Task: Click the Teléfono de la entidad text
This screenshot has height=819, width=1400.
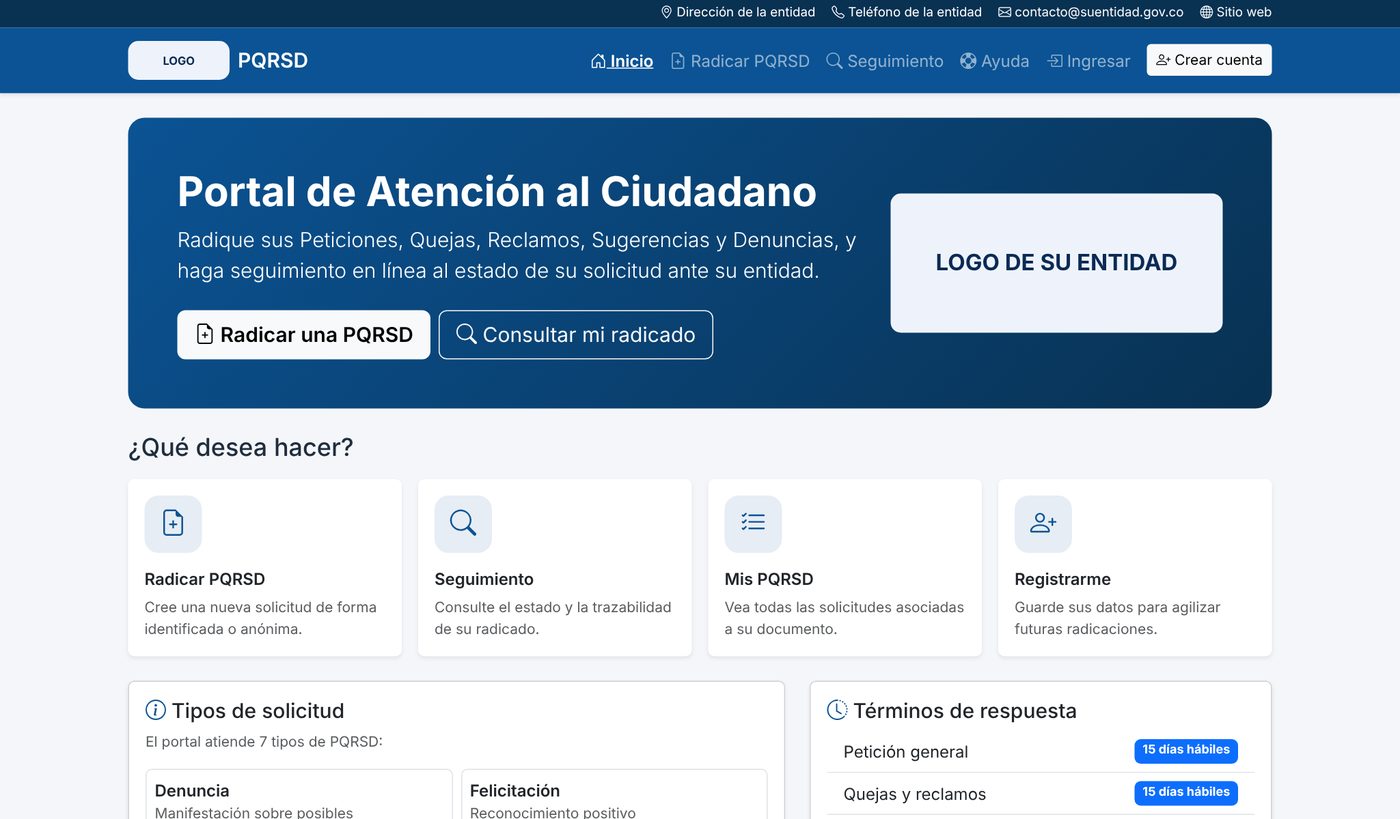Action: (x=915, y=12)
